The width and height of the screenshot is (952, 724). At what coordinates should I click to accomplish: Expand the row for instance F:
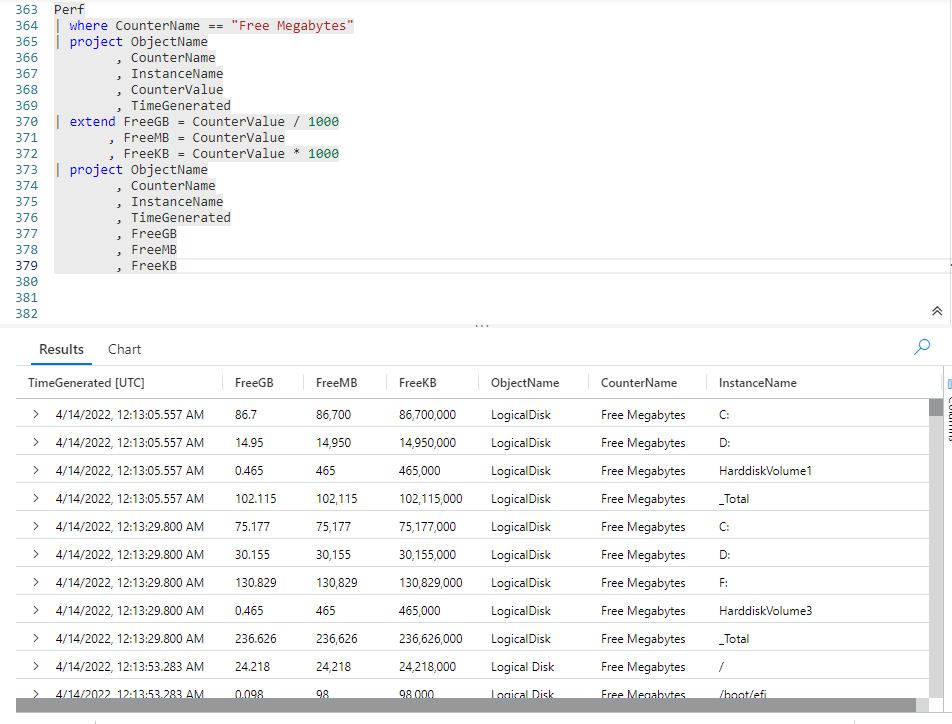(x=36, y=582)
